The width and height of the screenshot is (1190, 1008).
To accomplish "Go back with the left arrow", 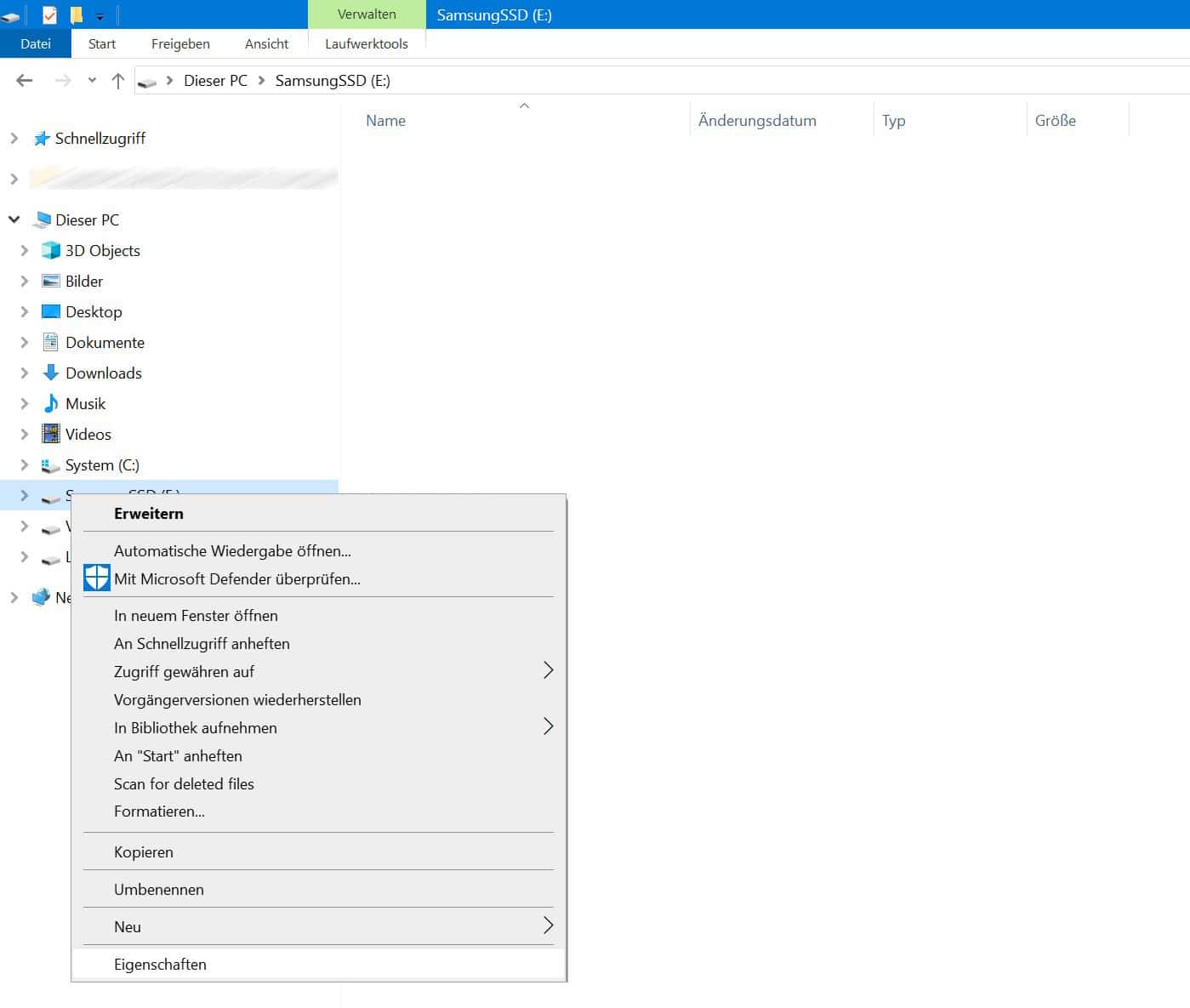I will [x=25, y=80].
